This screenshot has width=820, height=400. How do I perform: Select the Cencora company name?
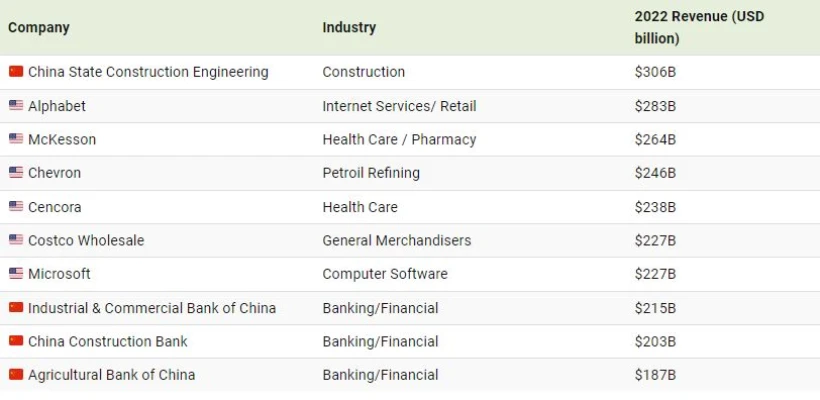(55, 207)
